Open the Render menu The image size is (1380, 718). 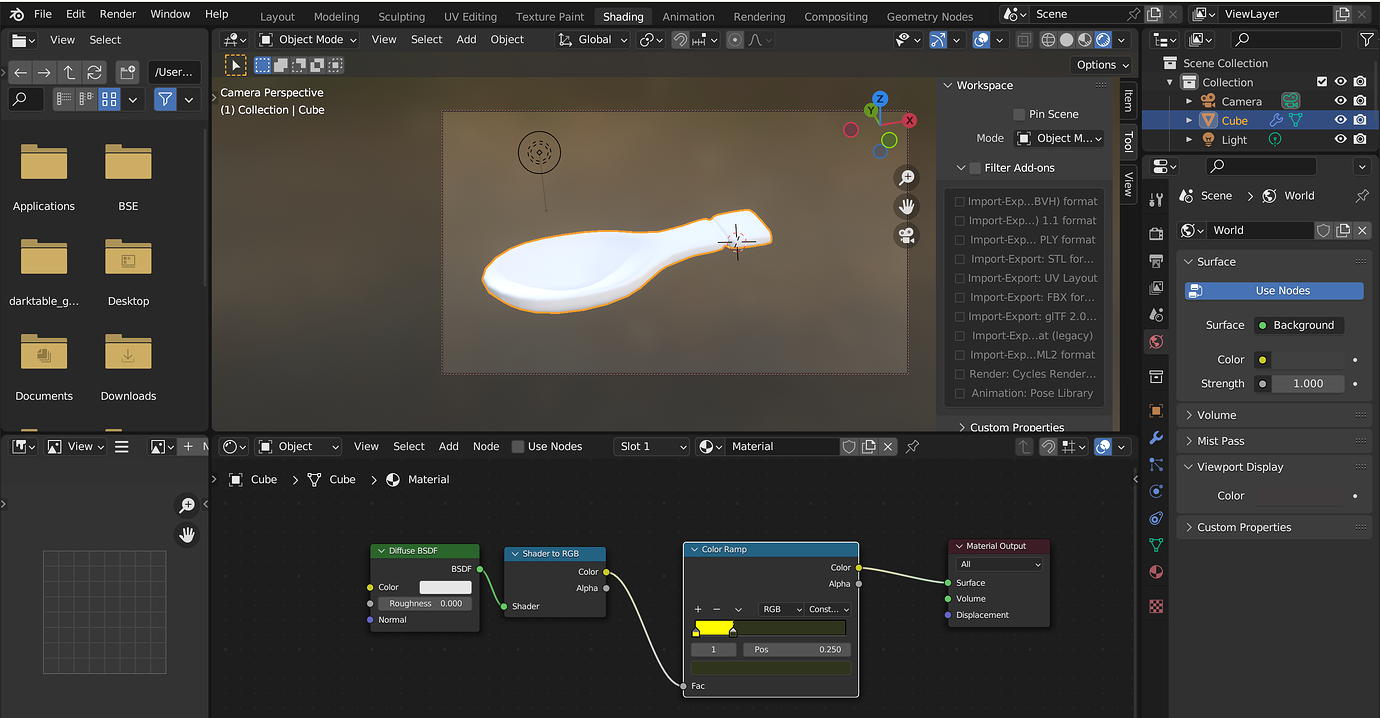pos(118,14)
